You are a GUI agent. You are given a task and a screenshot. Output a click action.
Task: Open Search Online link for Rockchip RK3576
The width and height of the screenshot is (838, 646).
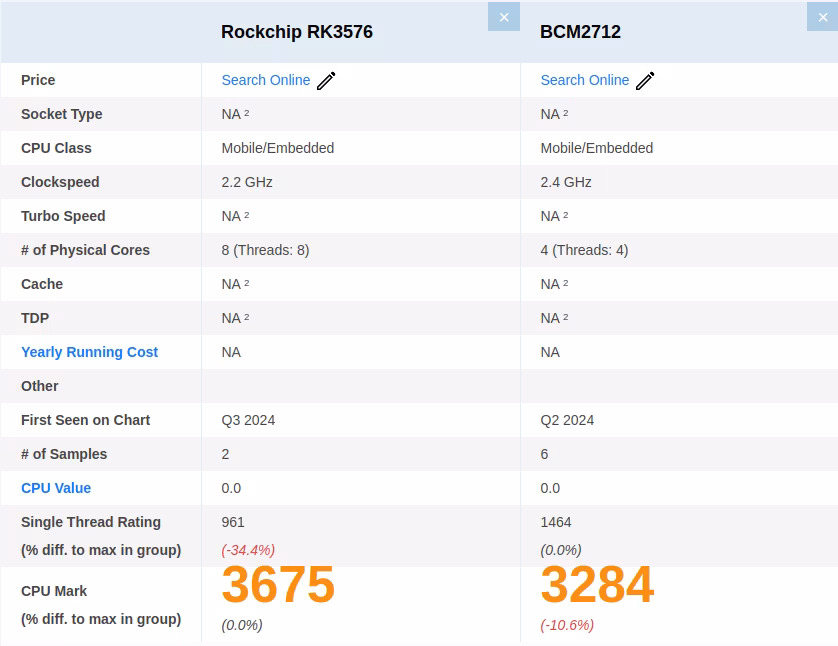(x=266, y=80)
